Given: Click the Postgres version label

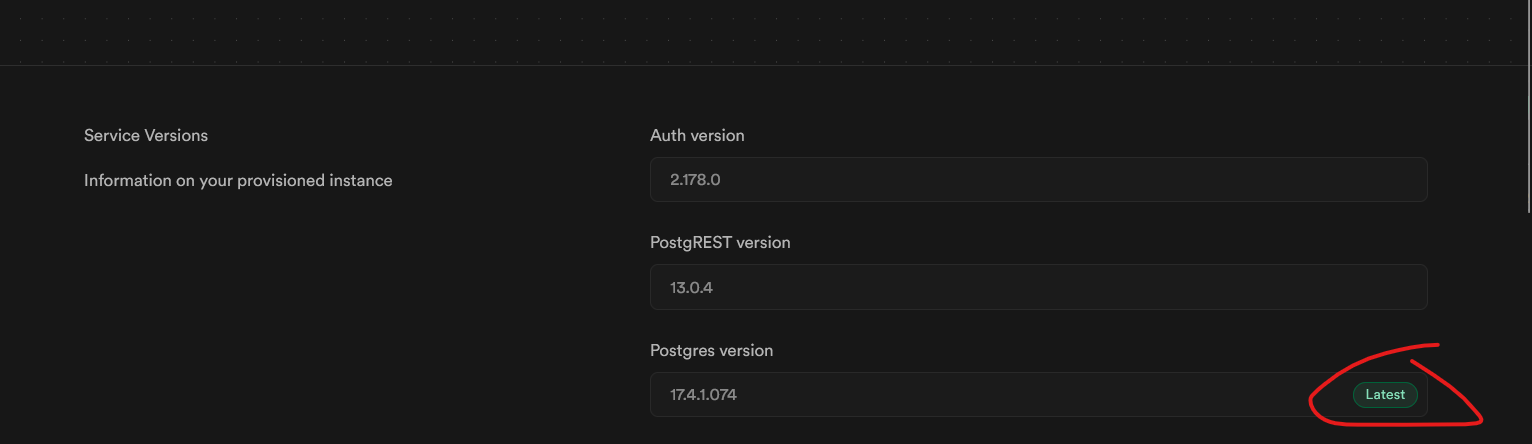Looking at the screenshot, I should [711, 351].
